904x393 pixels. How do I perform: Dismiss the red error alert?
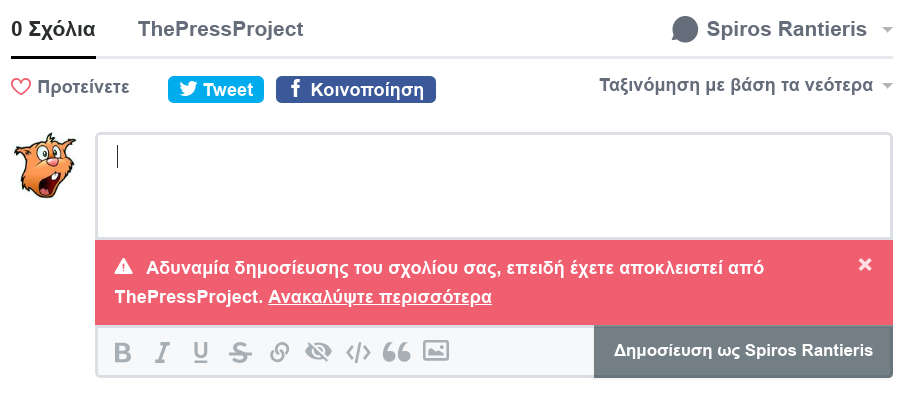coord(865,264)
